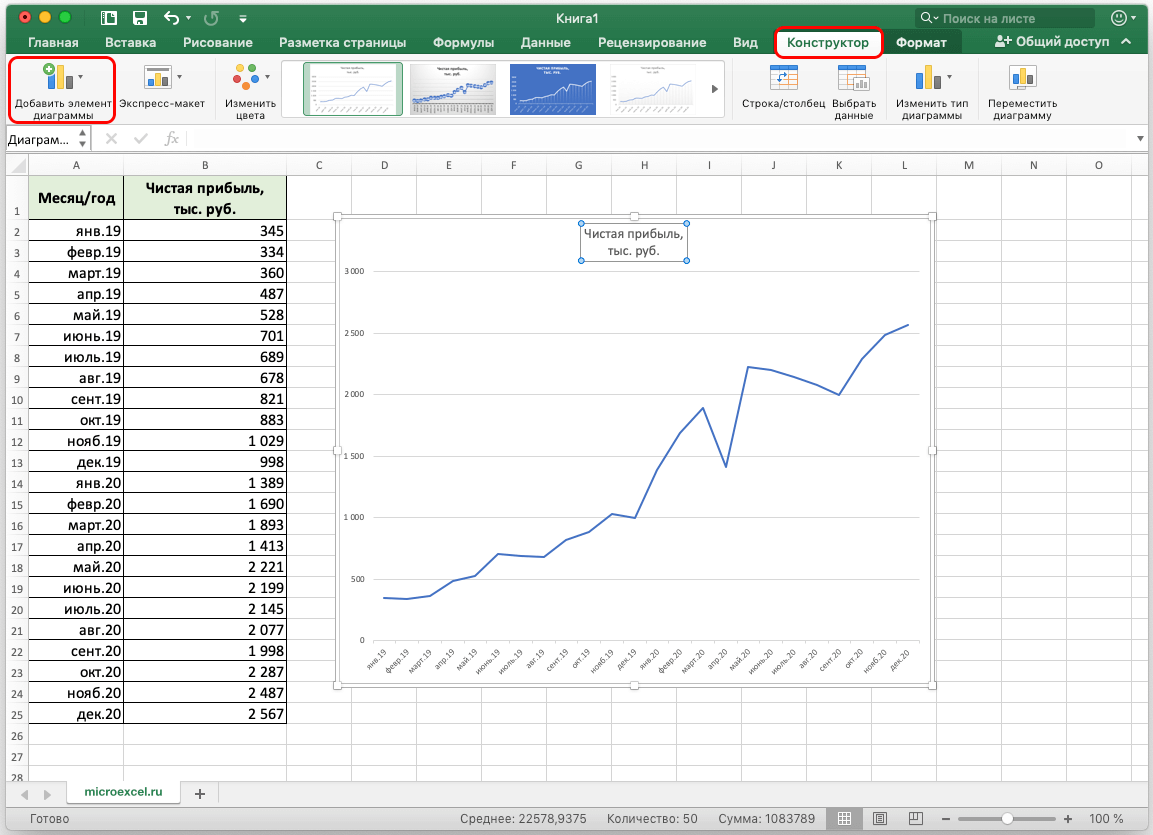Screen dimensions: 1153x835
Task: Select cell дек.20
Action: click(x=76, y=714)
